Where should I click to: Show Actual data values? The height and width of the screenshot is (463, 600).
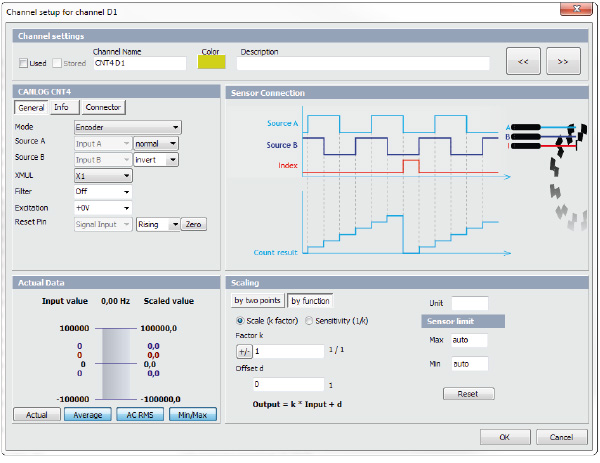click(37, 415)
